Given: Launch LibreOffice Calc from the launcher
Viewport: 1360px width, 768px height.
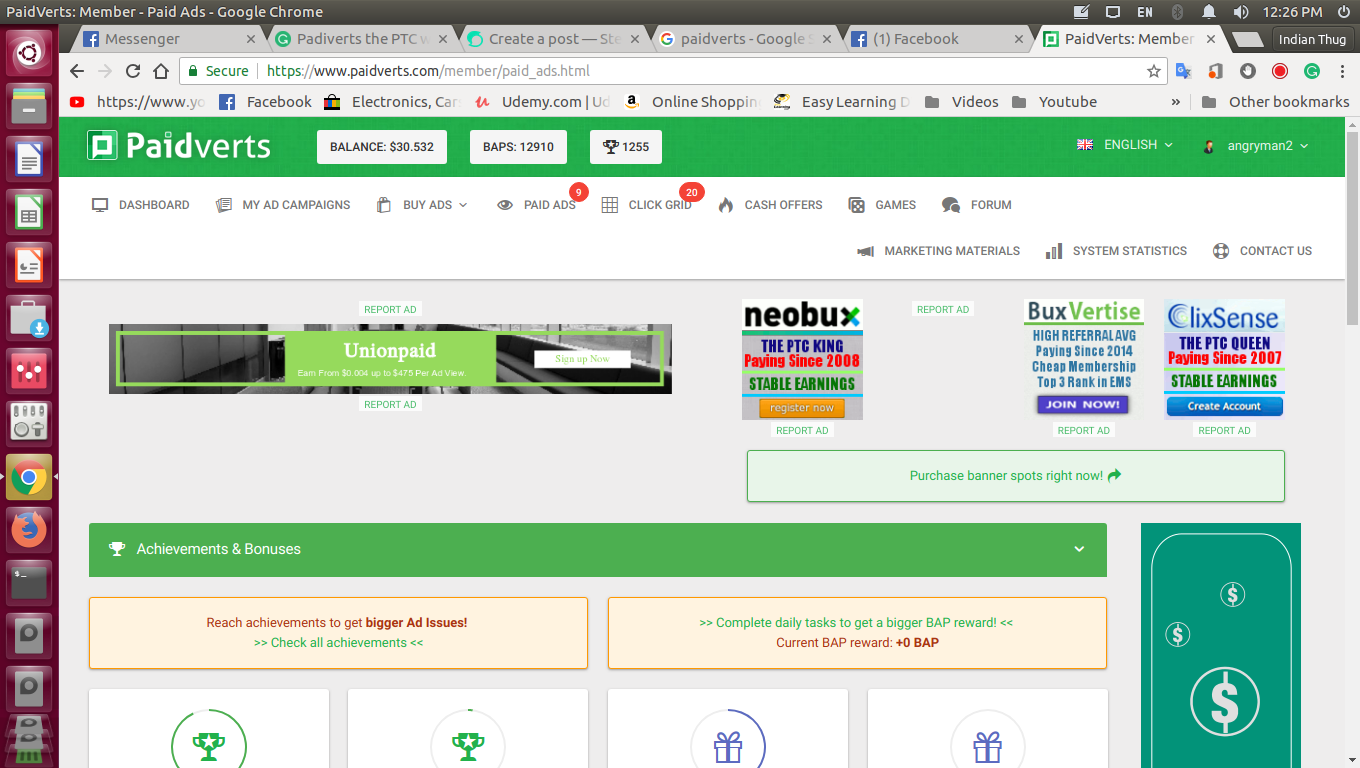Looking at the screenshot, I should pos(29,212).
